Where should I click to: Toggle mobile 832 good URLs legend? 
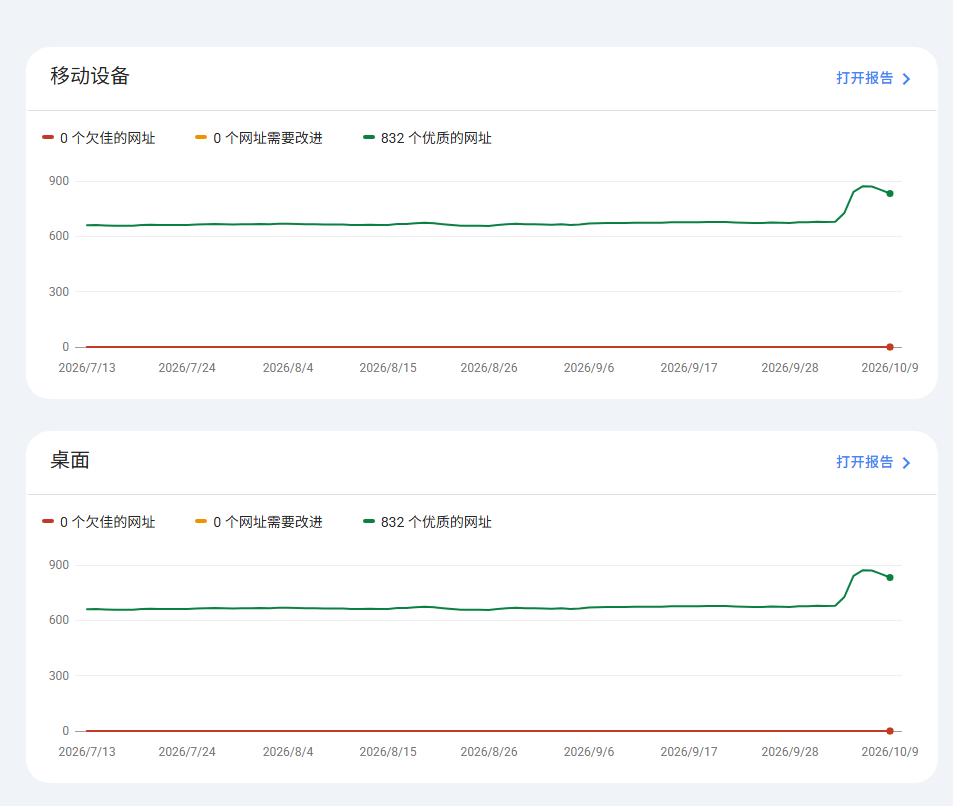427,138
